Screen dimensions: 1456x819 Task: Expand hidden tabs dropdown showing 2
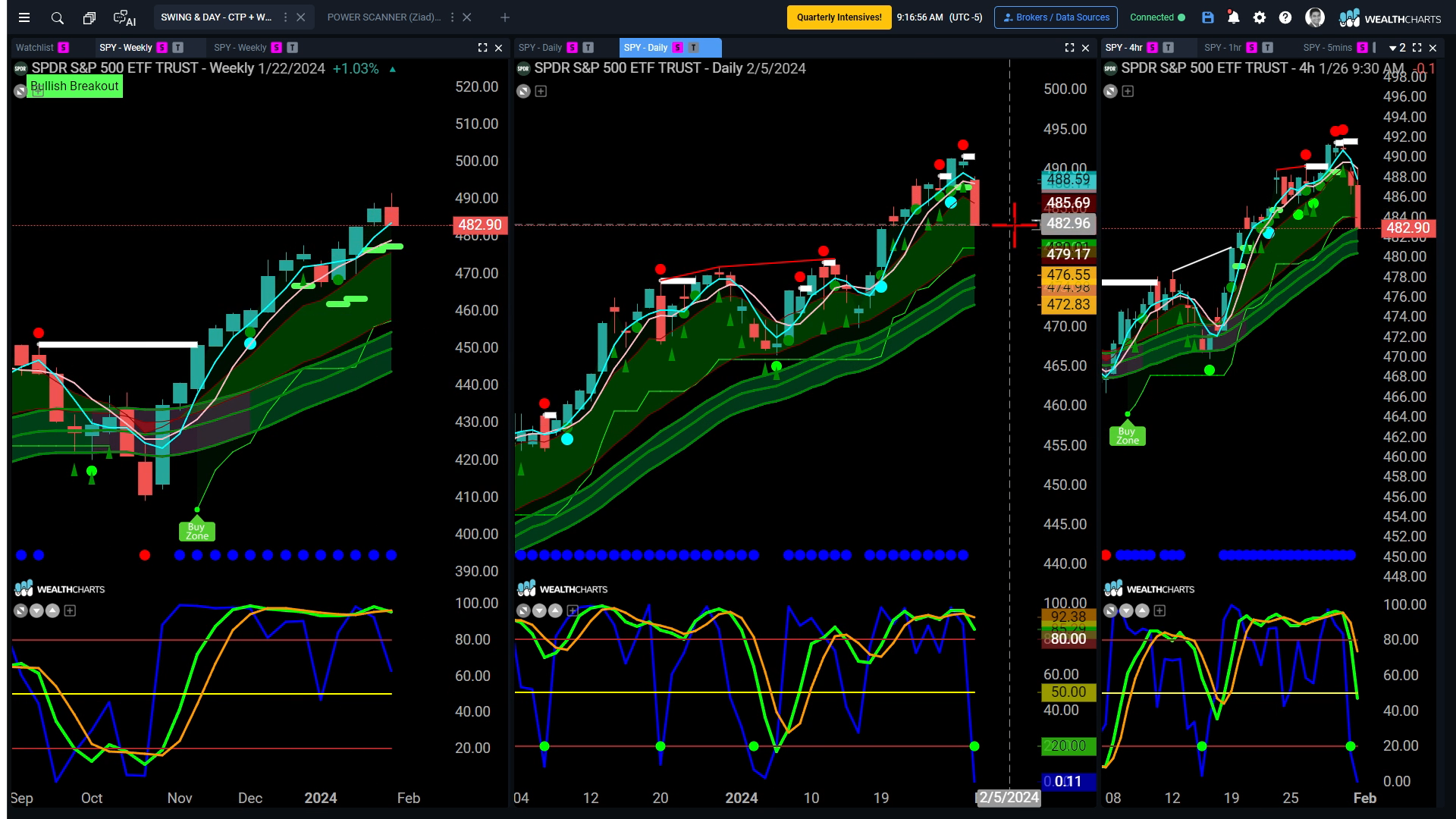pos(1397,48)
